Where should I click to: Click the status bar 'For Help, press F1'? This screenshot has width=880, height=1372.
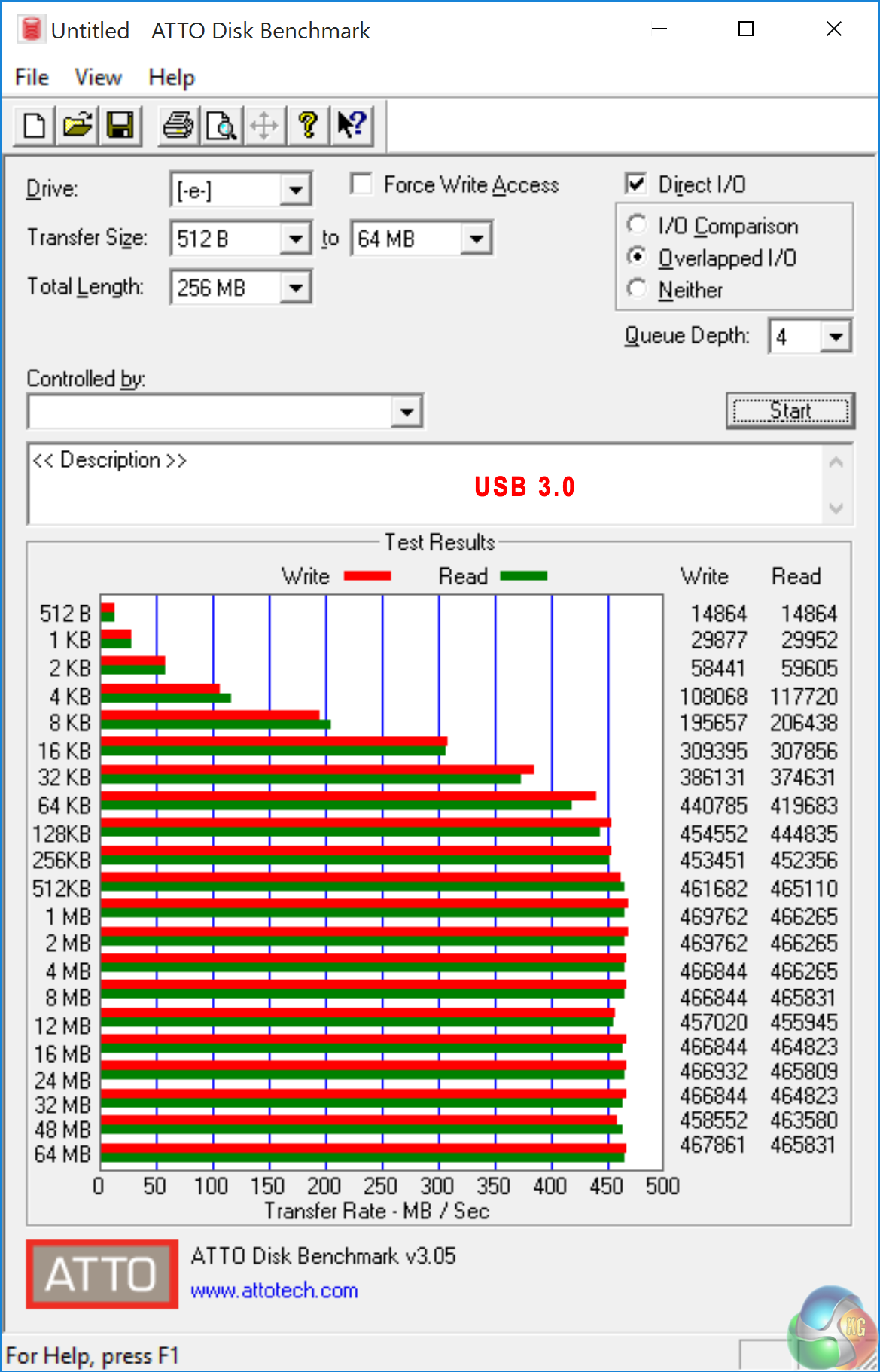point(92,1355)
